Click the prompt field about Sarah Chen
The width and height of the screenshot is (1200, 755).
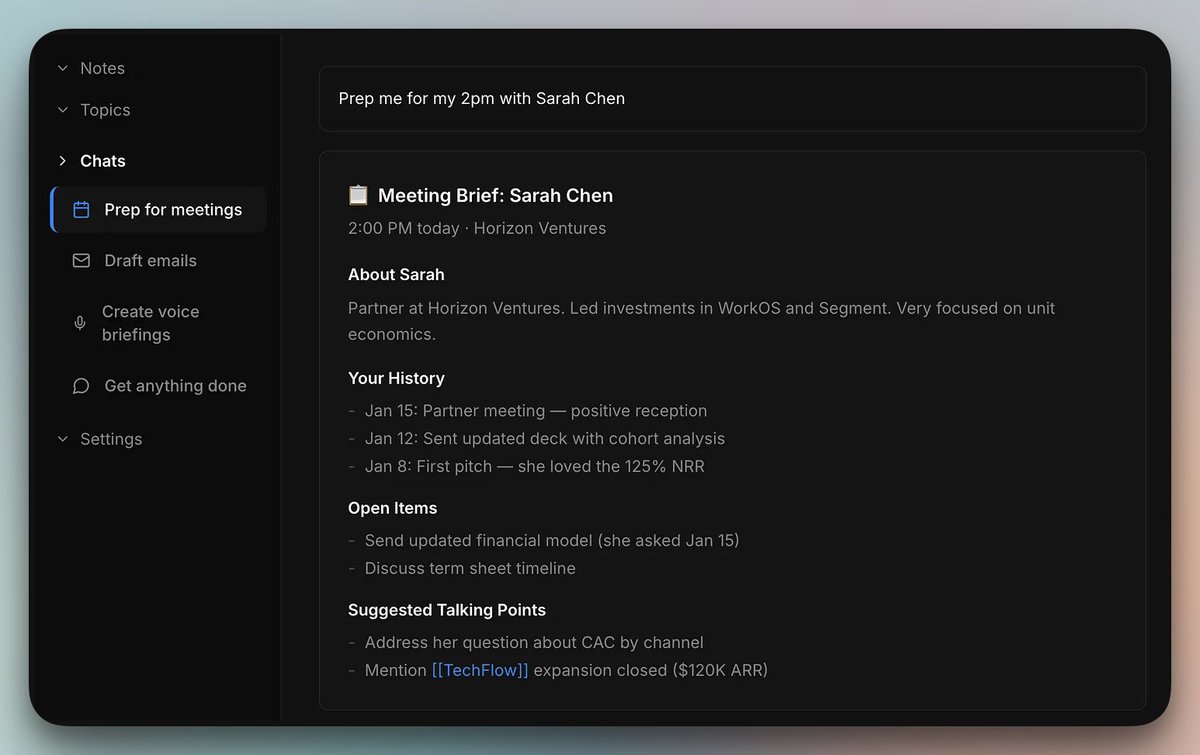click(732, 99)
